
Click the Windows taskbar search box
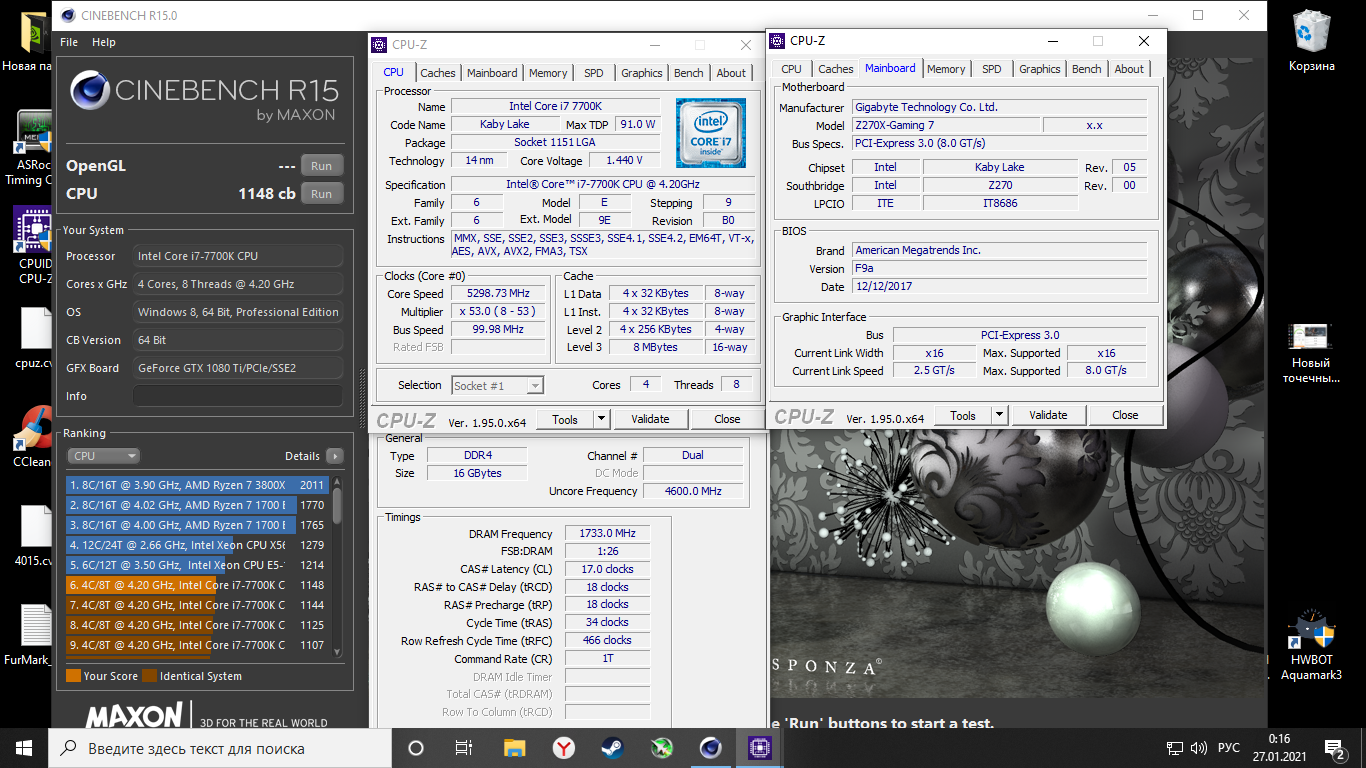pyautogui.click(x=221, y=748)
